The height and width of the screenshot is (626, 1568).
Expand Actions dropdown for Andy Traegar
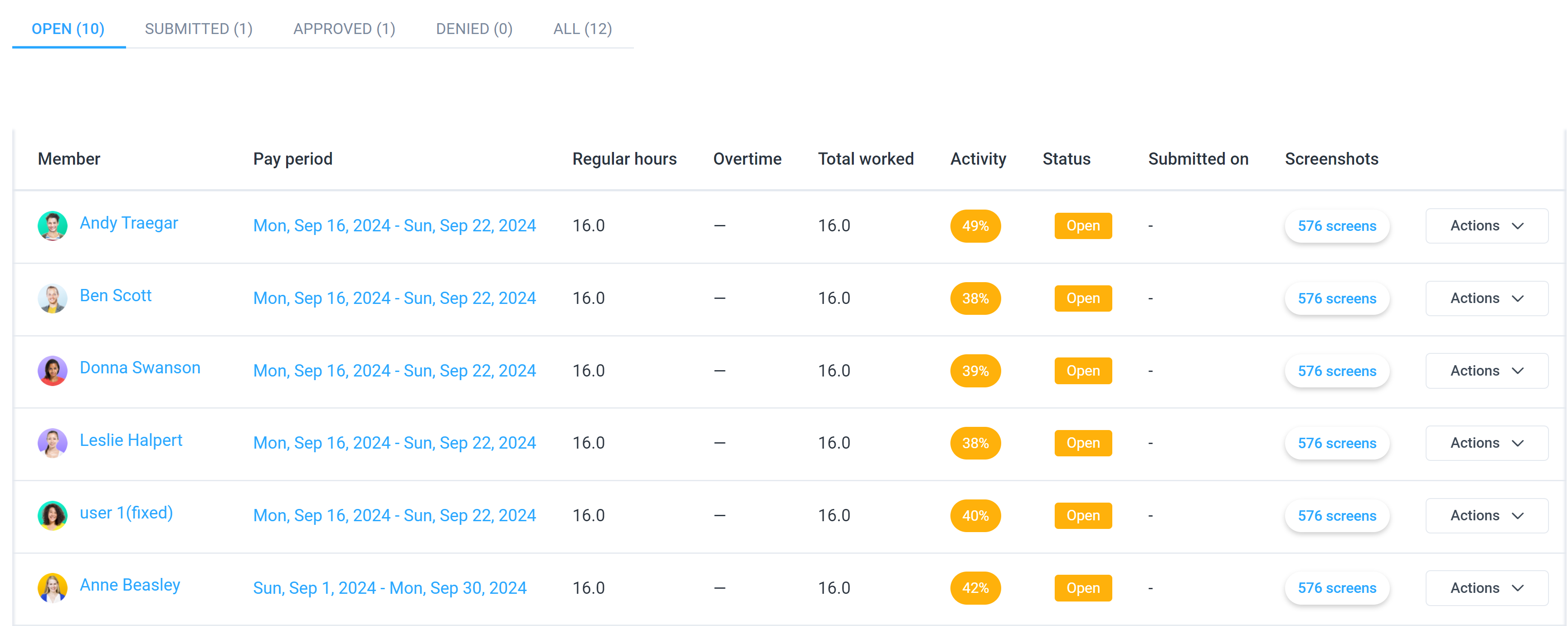click(1486, 226)
